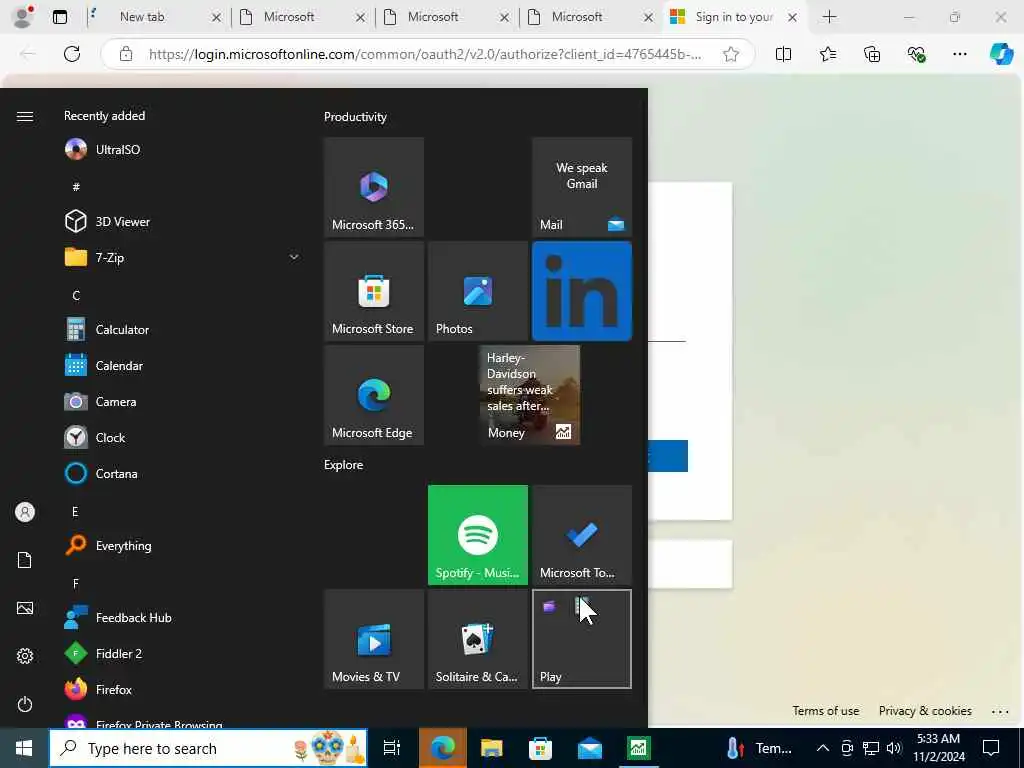This screenshot has width=1024, height=768.
Task: Open Terms of use link
Action: click(x=825, y=711)
